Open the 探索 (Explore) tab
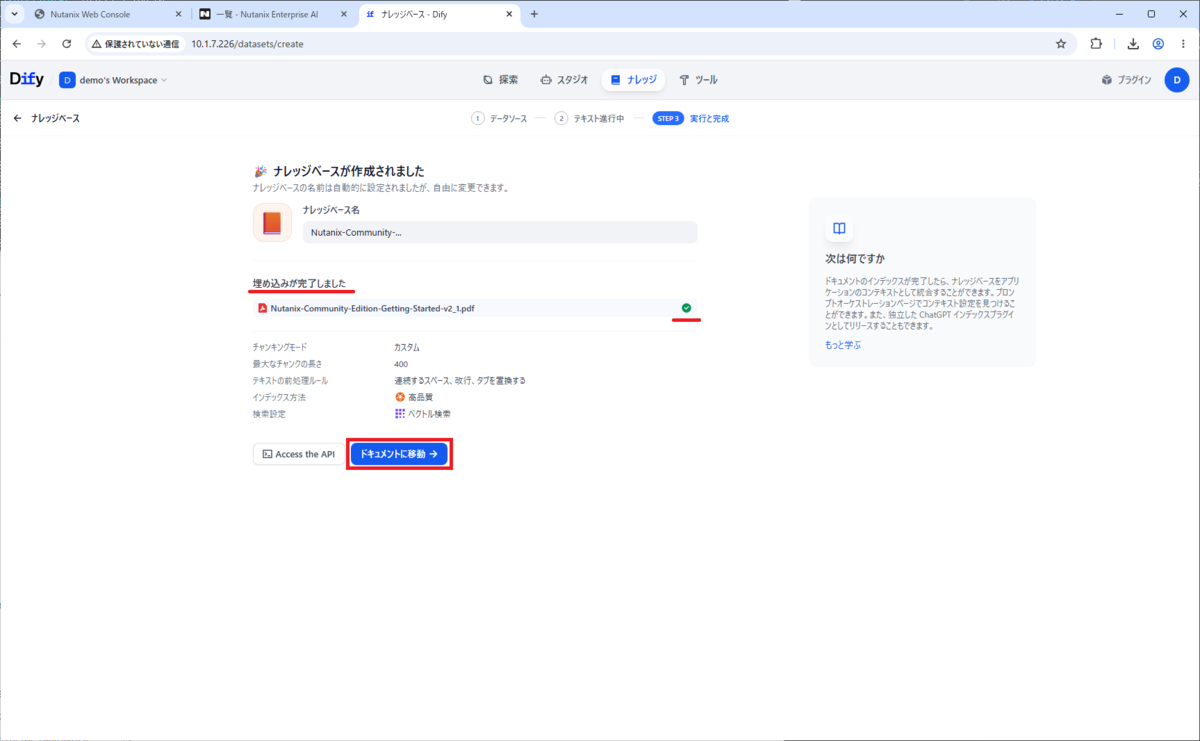Image resolution: width=1200 pixels, height=741 pixels. coord(500,80)
